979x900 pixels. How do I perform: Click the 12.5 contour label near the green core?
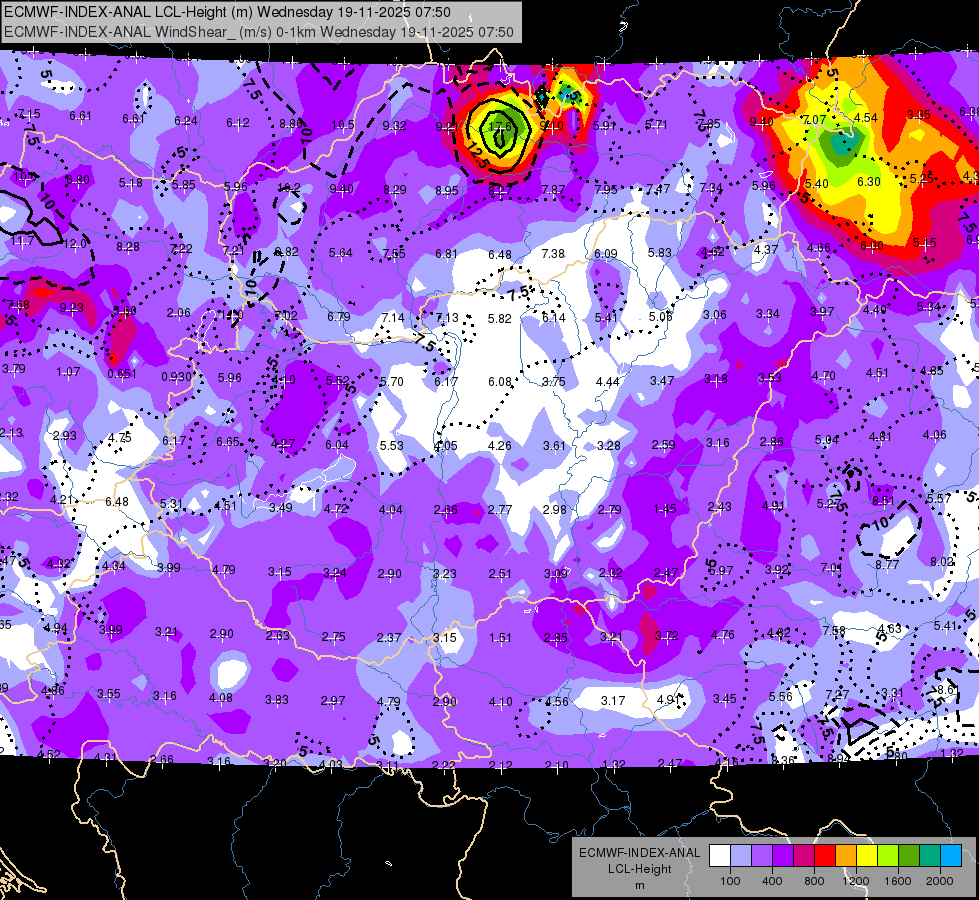476,156
